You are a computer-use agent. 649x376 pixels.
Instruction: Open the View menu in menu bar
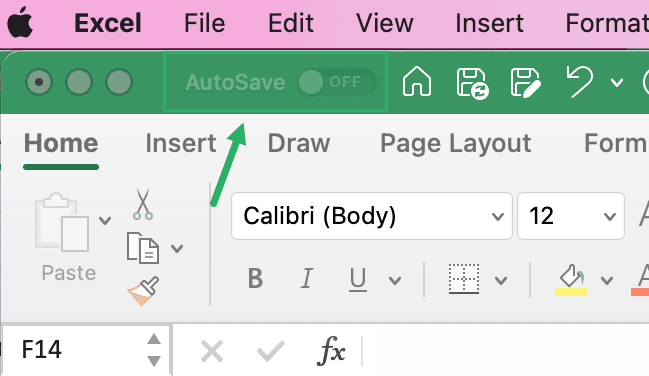tap(385, 23)
